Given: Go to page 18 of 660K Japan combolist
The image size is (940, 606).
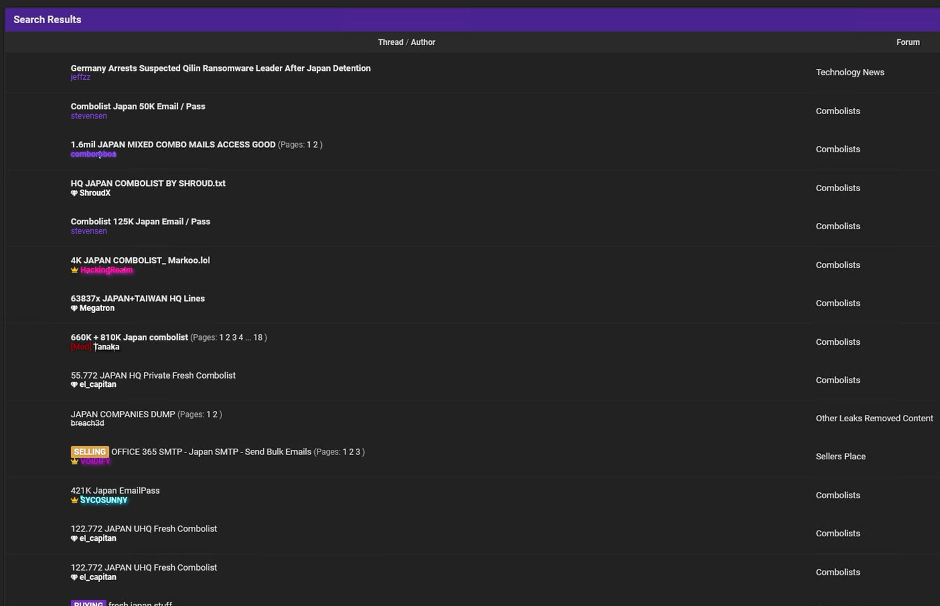Looking at the screenshot, I should pyautogui.click(x=258, y=337).
